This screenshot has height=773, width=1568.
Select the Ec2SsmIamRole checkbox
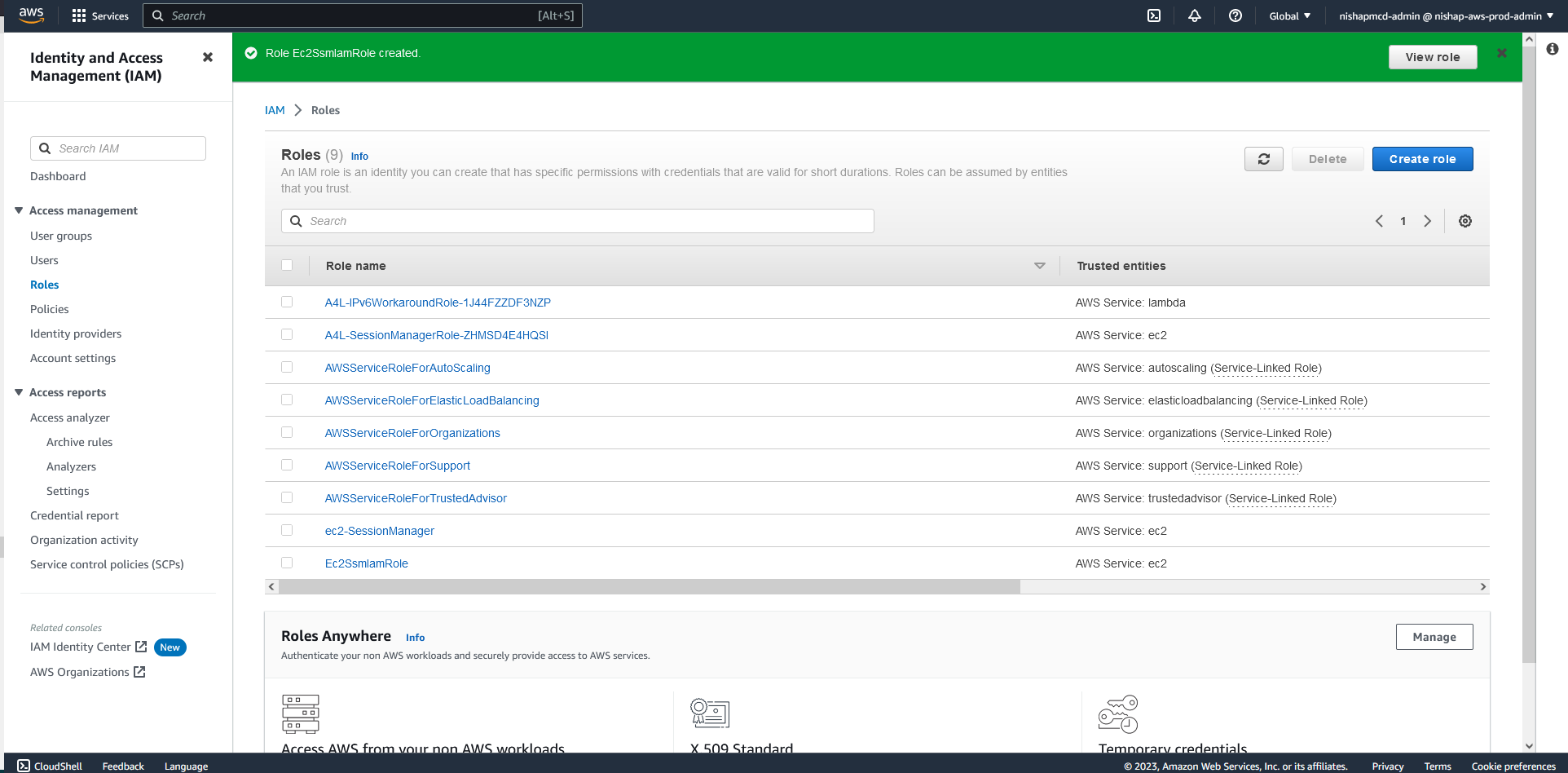click(287, 563)
